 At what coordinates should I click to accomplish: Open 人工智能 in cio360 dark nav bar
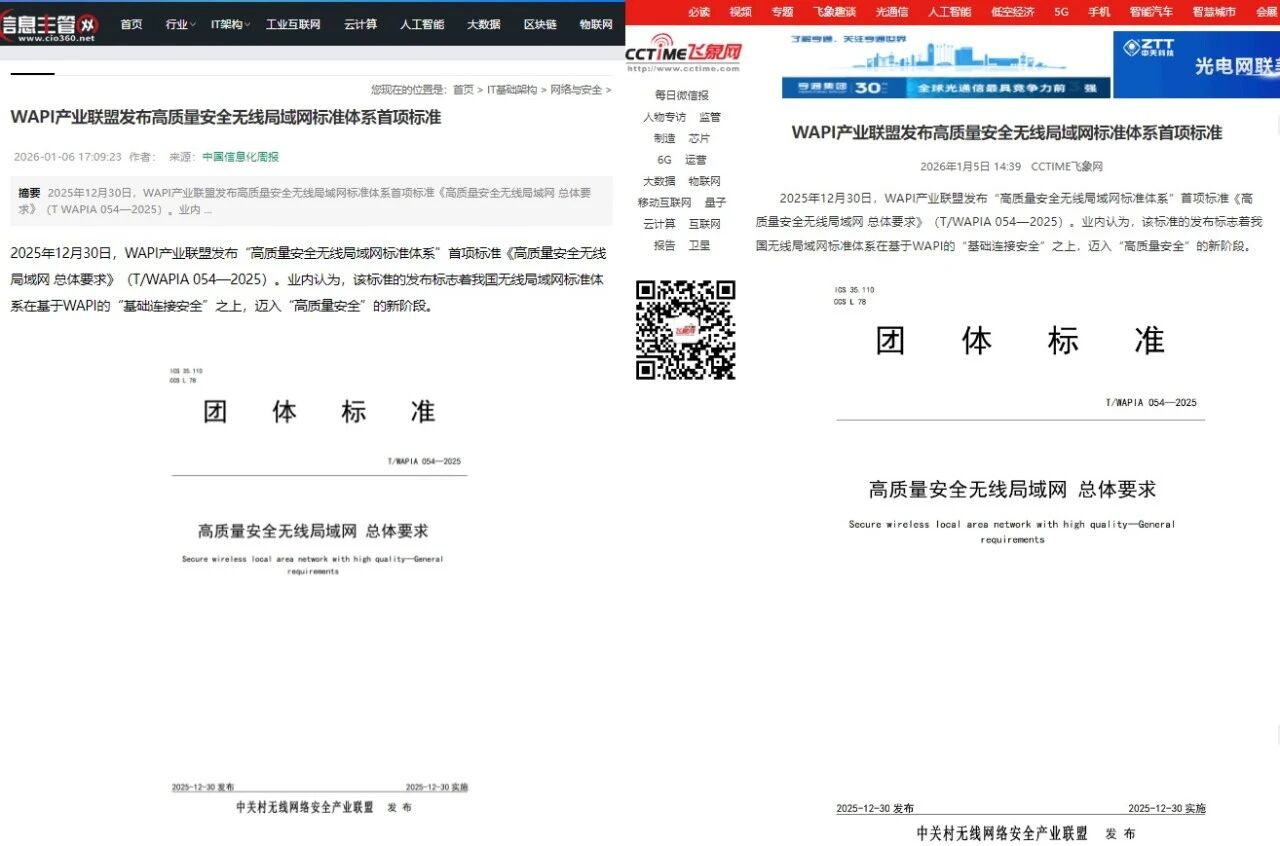coord(422,24)
